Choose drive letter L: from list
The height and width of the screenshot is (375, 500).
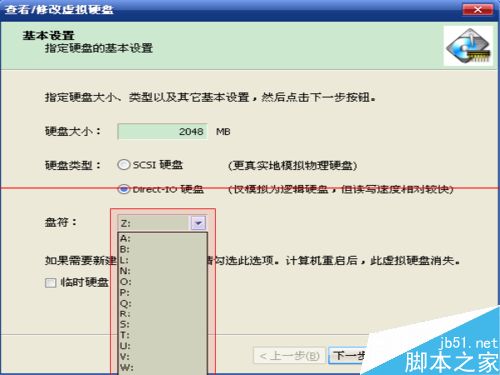163,260
